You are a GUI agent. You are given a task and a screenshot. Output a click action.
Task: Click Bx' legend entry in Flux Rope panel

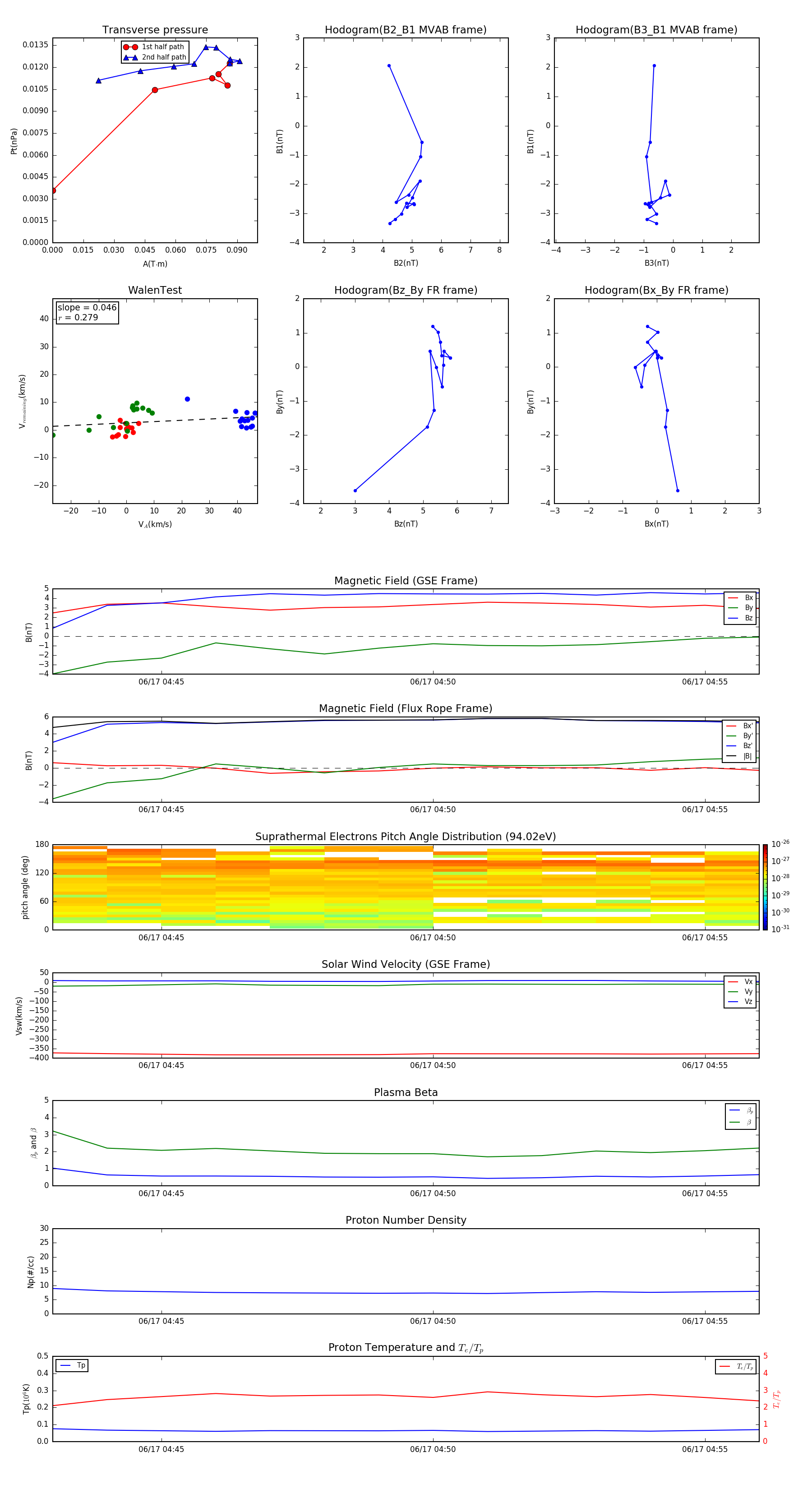pyautogui.click(x=740, y=726)
